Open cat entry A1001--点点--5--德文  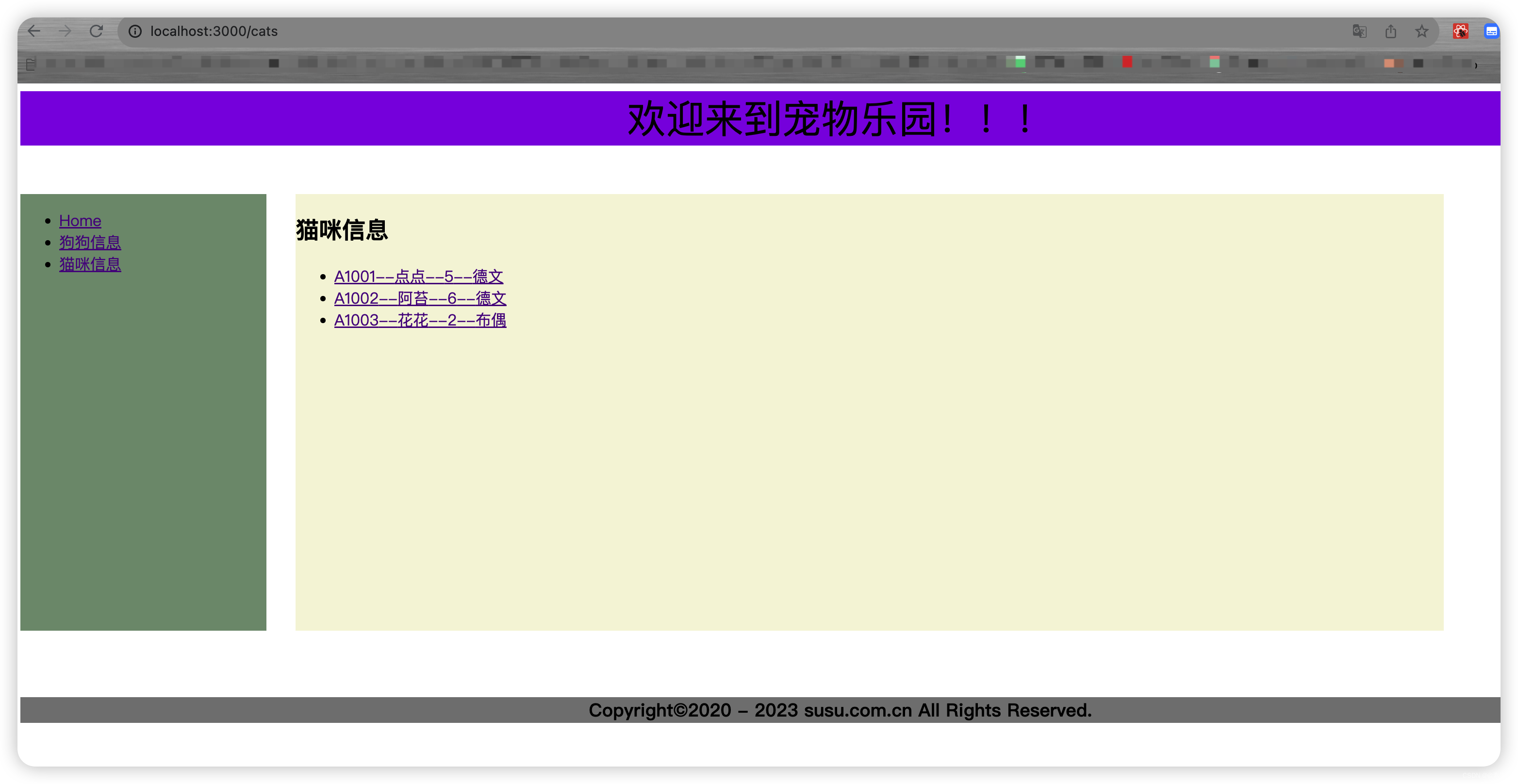pos(418,276)
